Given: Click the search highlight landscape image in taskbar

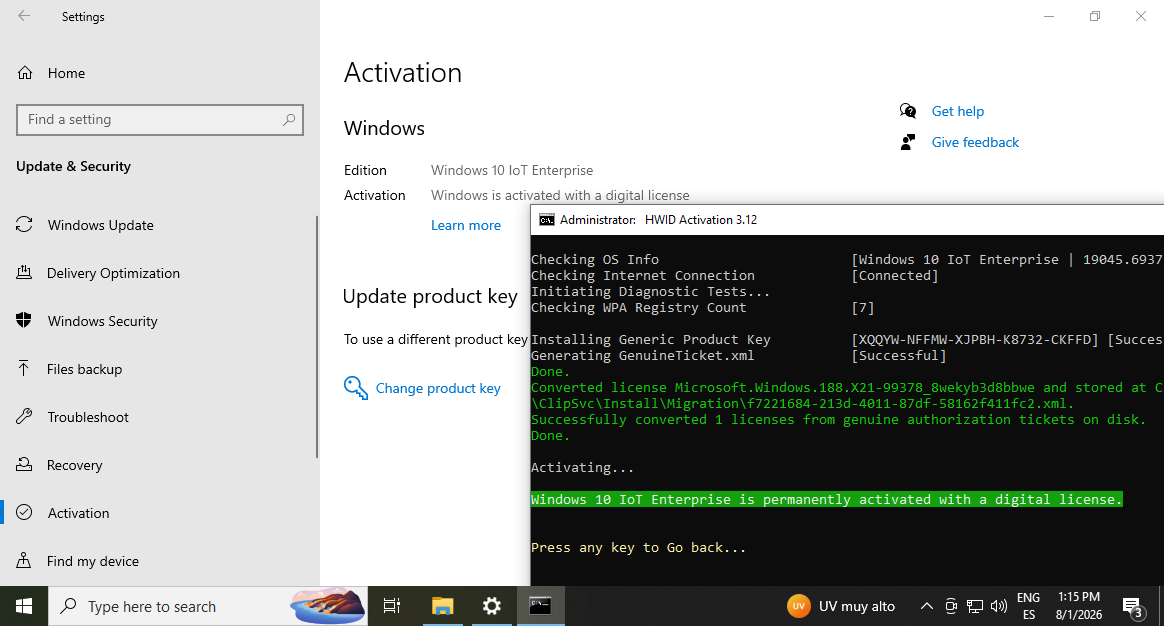Looking at the screenshot, I should (x=327, y=606).
